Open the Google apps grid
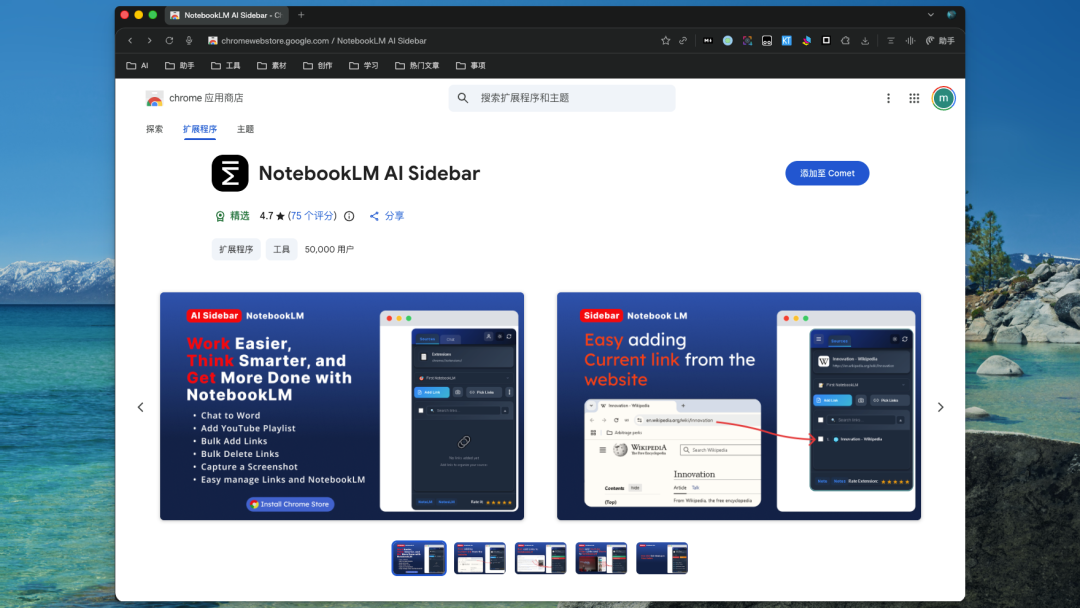The width and height of the screenshot is (1080, 608). (914, 98)
